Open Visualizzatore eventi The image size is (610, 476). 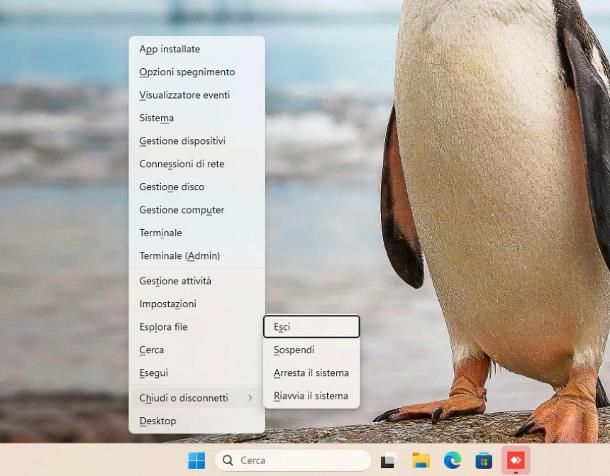pos(197,95)
